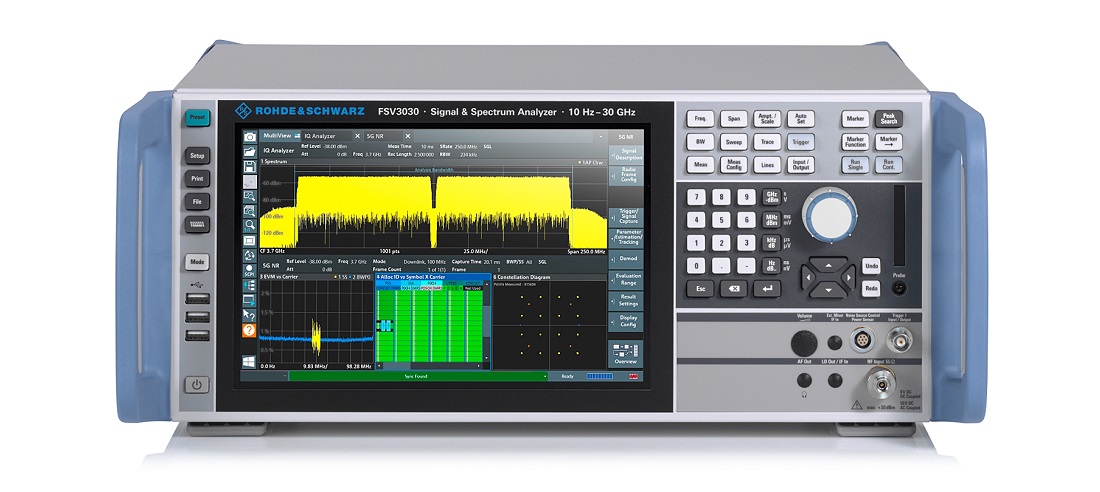
Task: Hit the backspace key on keypad
Action: pos(733,288)
